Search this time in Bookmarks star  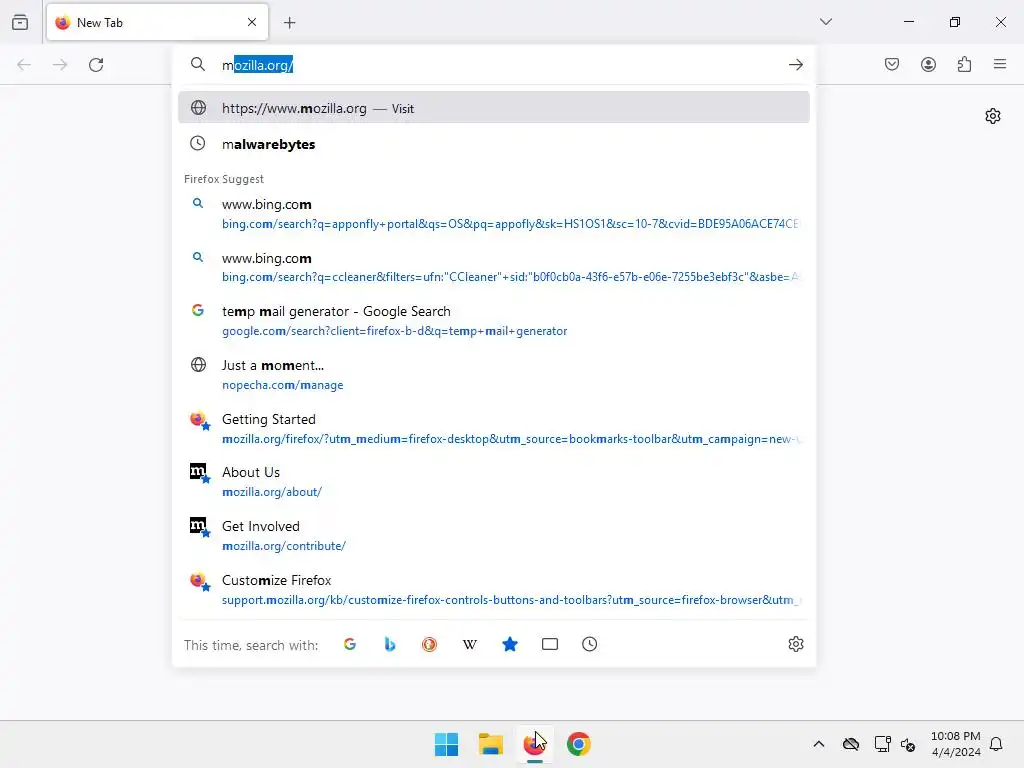coord(510,645)
